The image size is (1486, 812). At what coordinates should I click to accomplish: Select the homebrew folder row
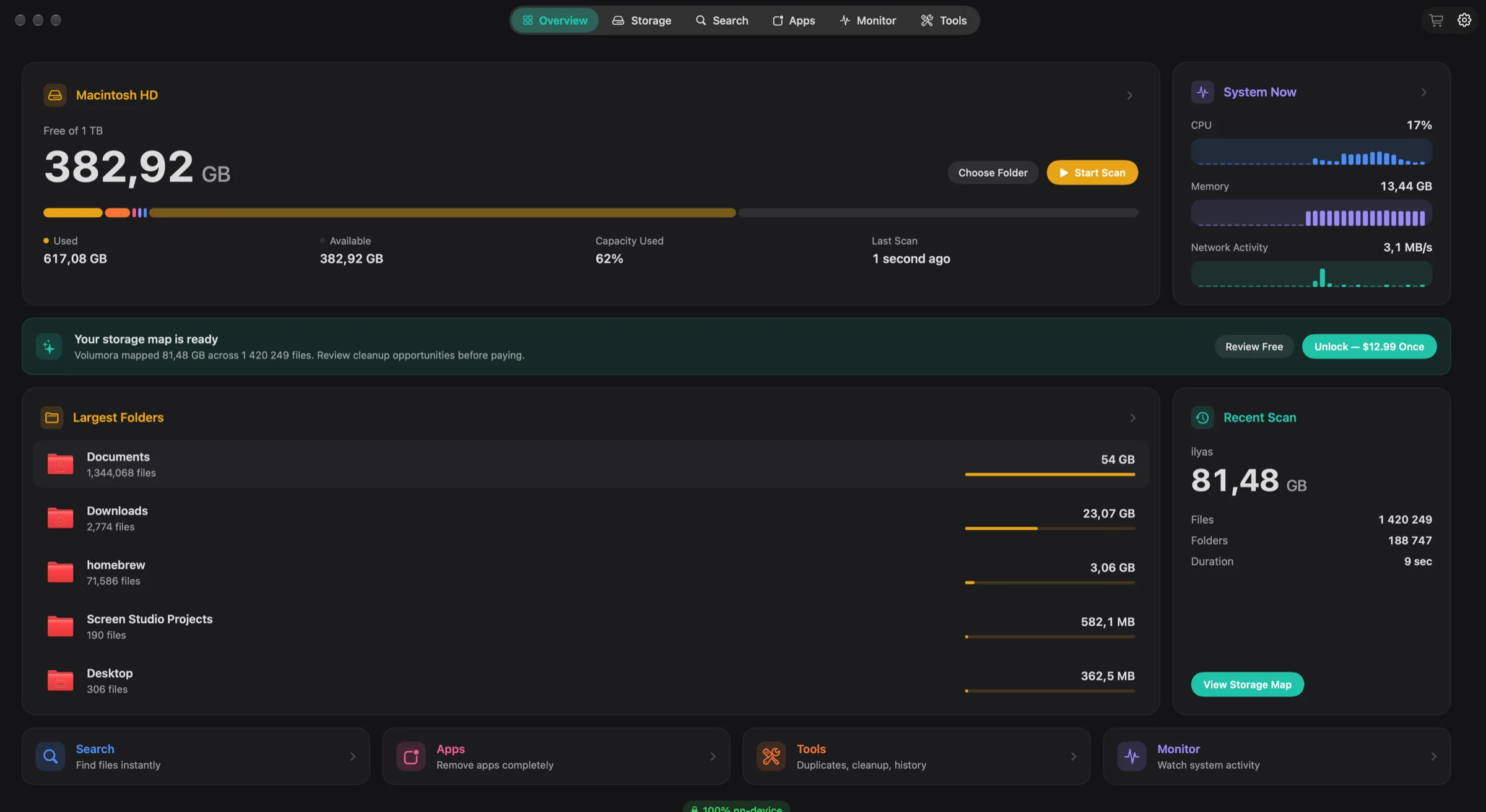point(591,572)
